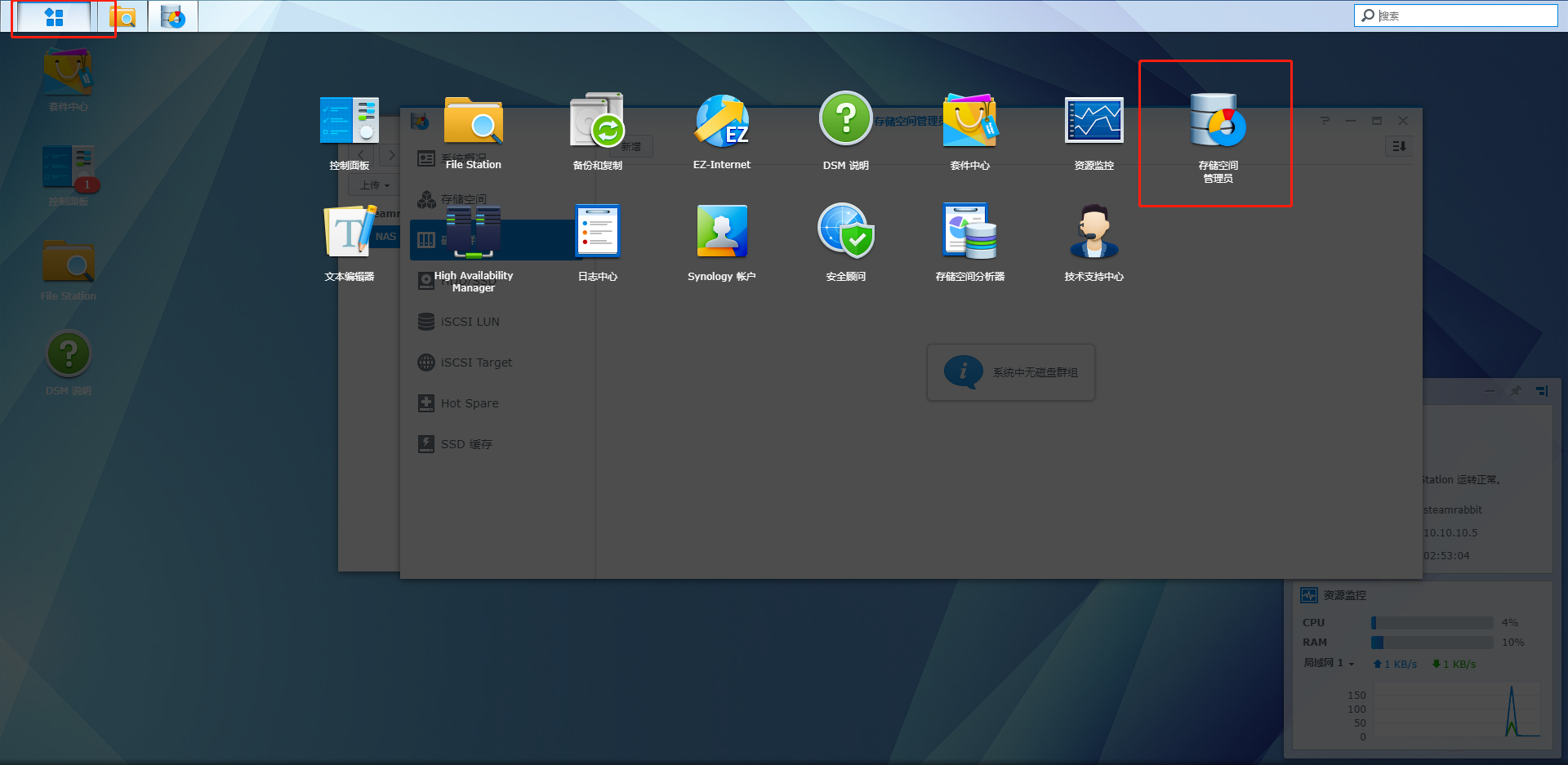Open File Station desktop shortcut
The width and height of the screenshot is (1568, 765).
tap(69, 269)
